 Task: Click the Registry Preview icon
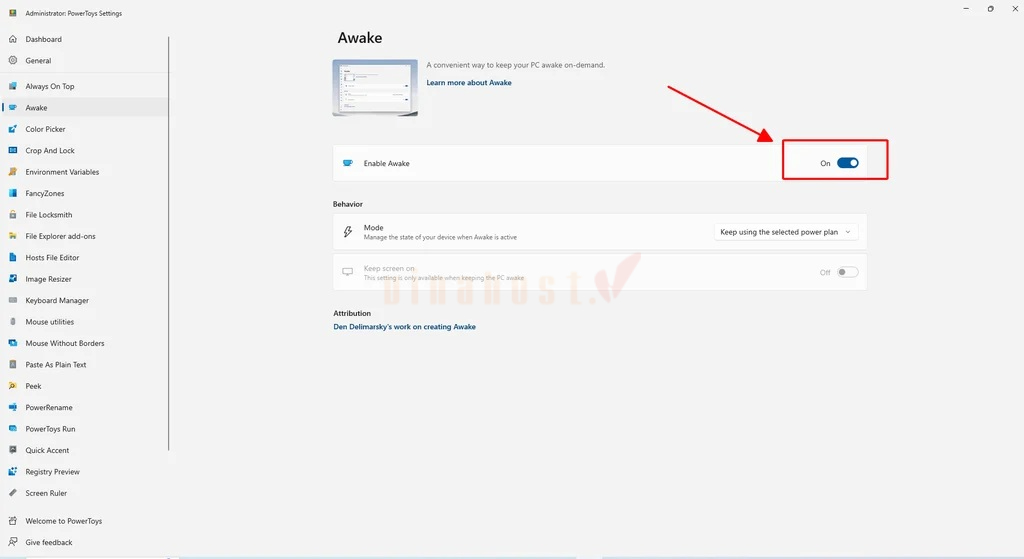[x=12, y=471]
